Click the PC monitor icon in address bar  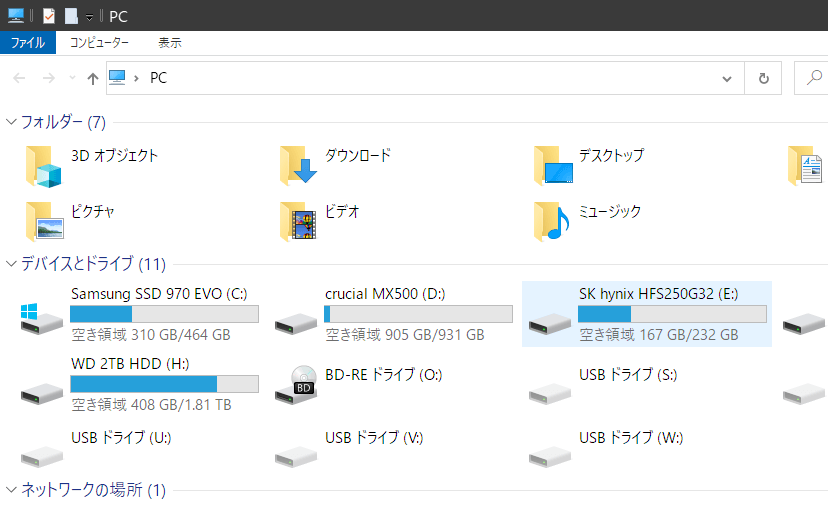117,78
